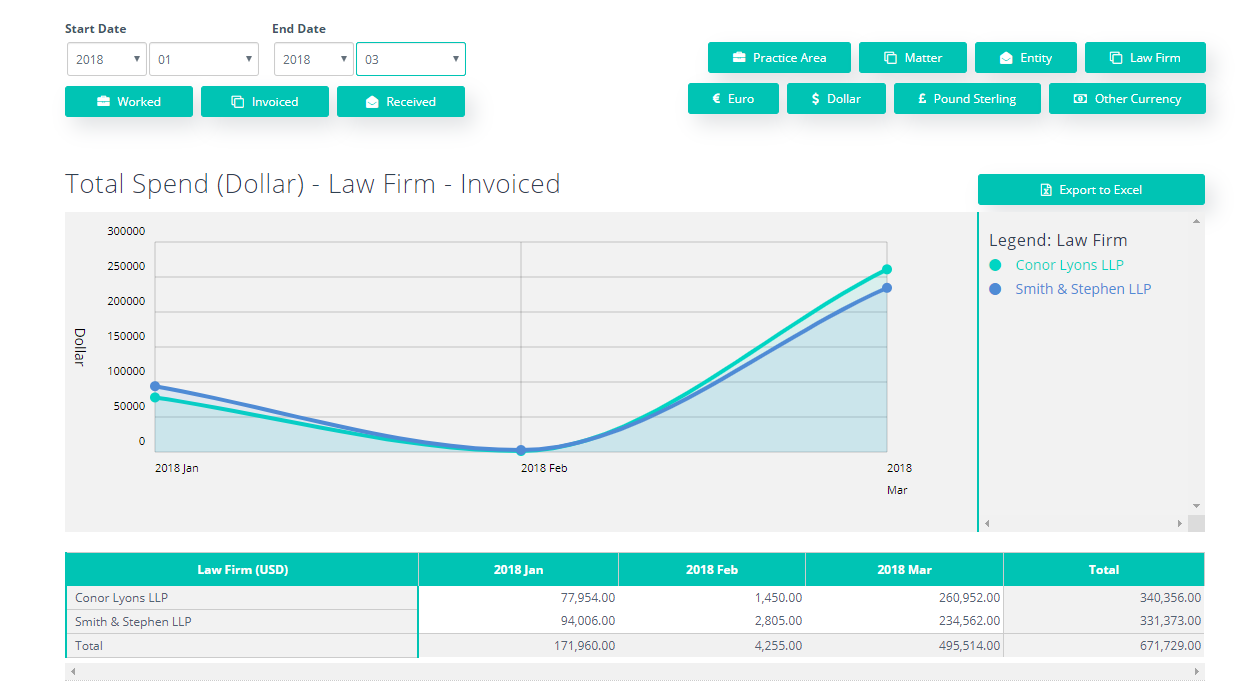1259x695 pixels.
Task: Toggle Conor Lyons LLP in legend
Action: point(1069,264)
